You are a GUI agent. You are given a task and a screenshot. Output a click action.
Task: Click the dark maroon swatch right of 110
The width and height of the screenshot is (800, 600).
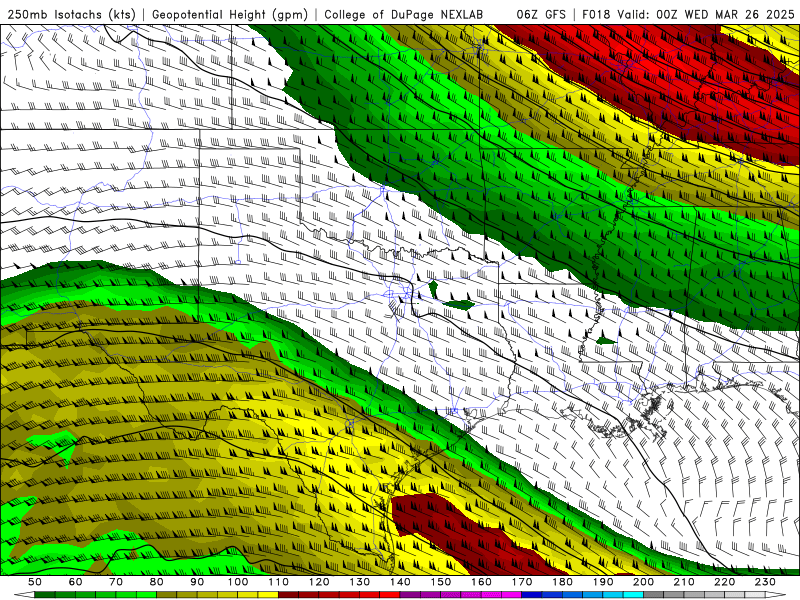(288, 595)
